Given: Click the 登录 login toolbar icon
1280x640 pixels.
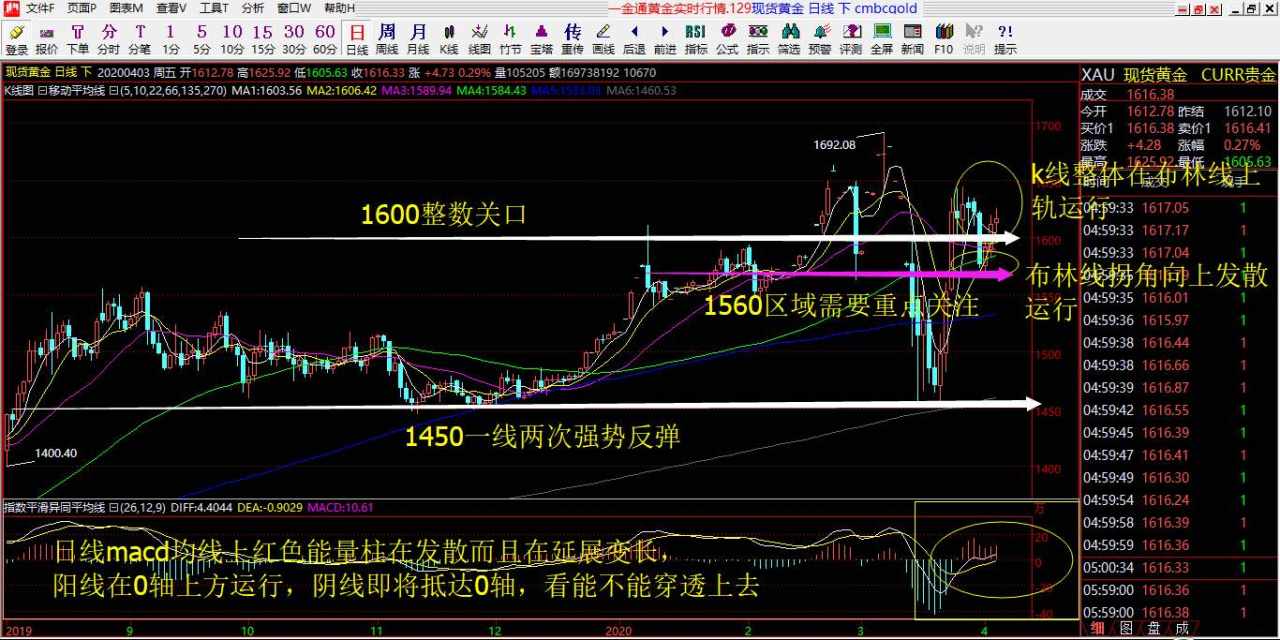Looking at the screenshot, I should click(16, 39).
